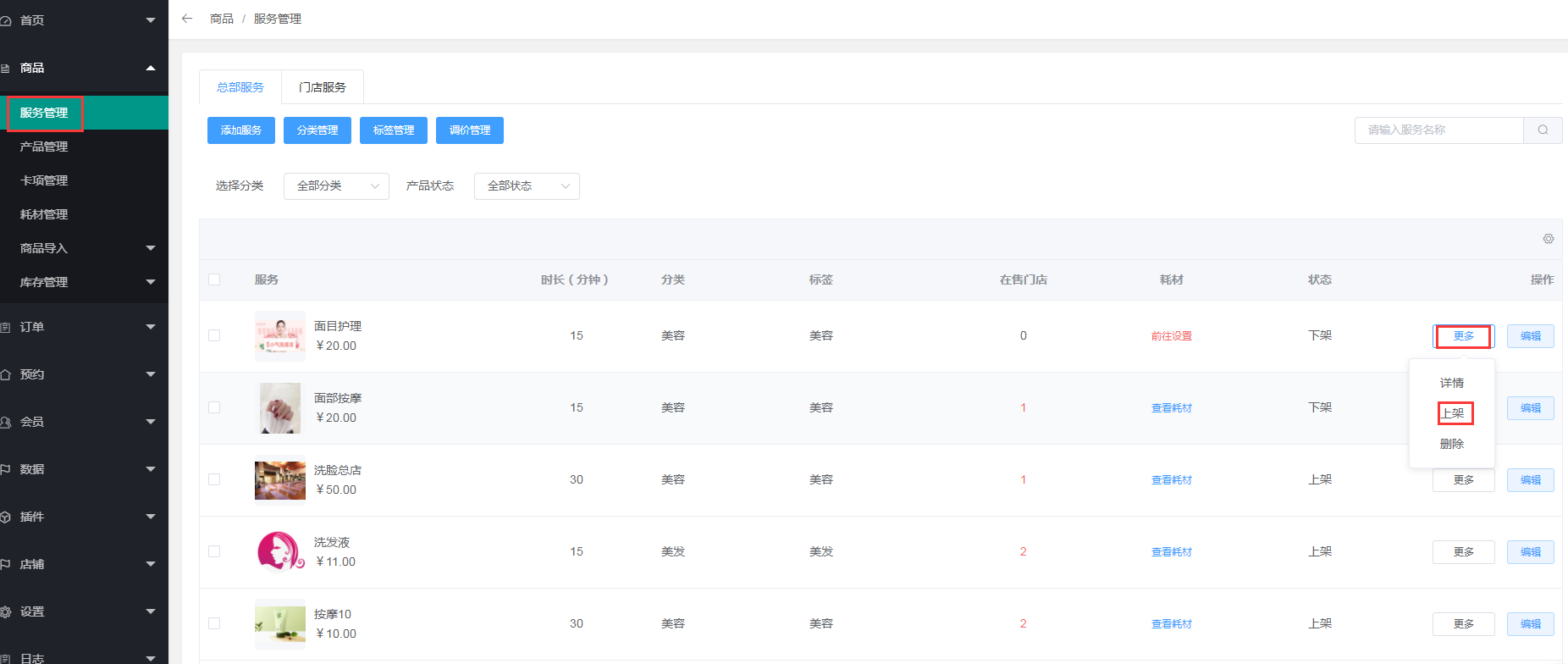
Task: Click the 设置 settings sidebar icon
Action: [x=5, y=611]
